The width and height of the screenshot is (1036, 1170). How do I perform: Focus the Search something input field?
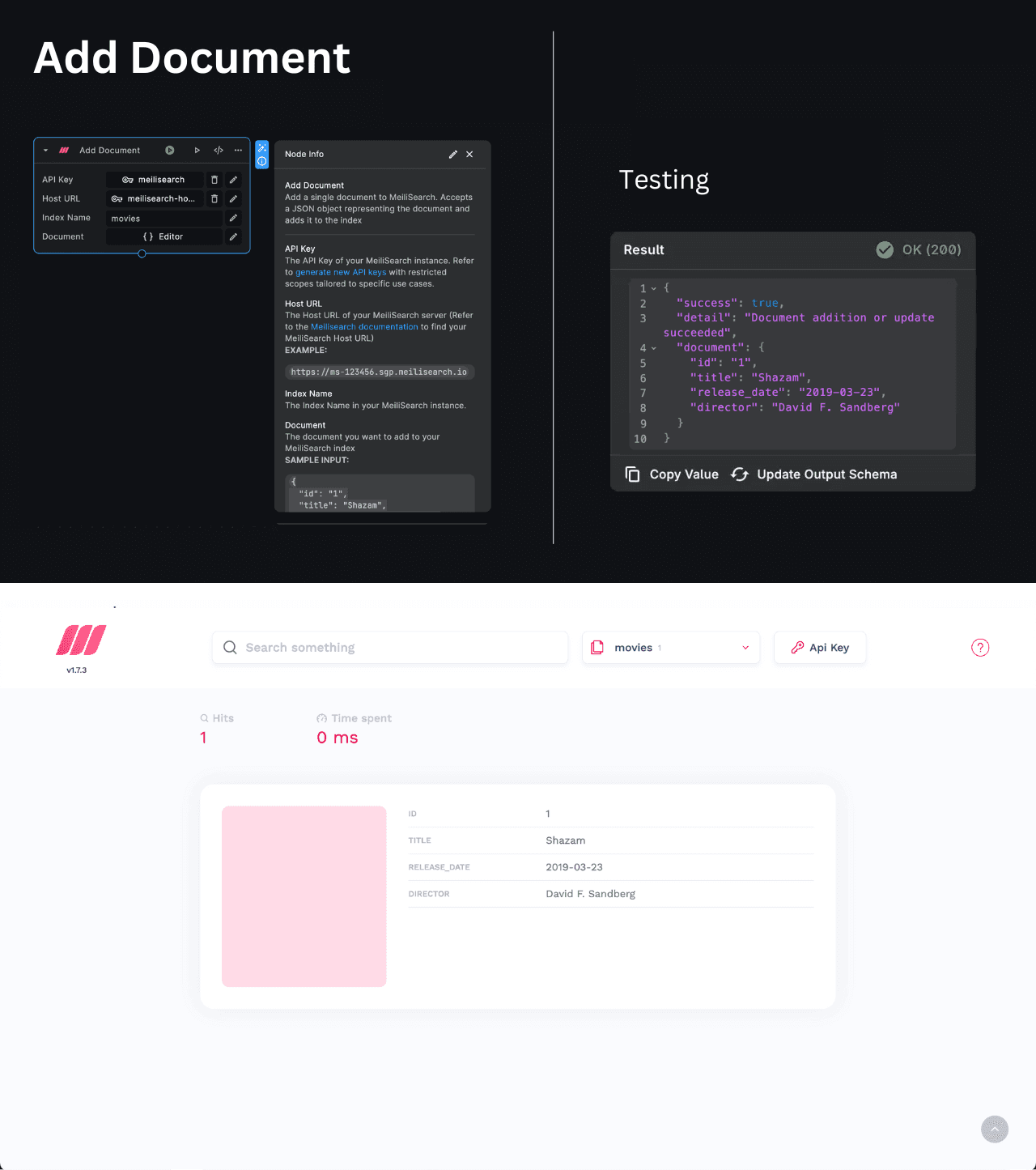click(x=390, y=648)
